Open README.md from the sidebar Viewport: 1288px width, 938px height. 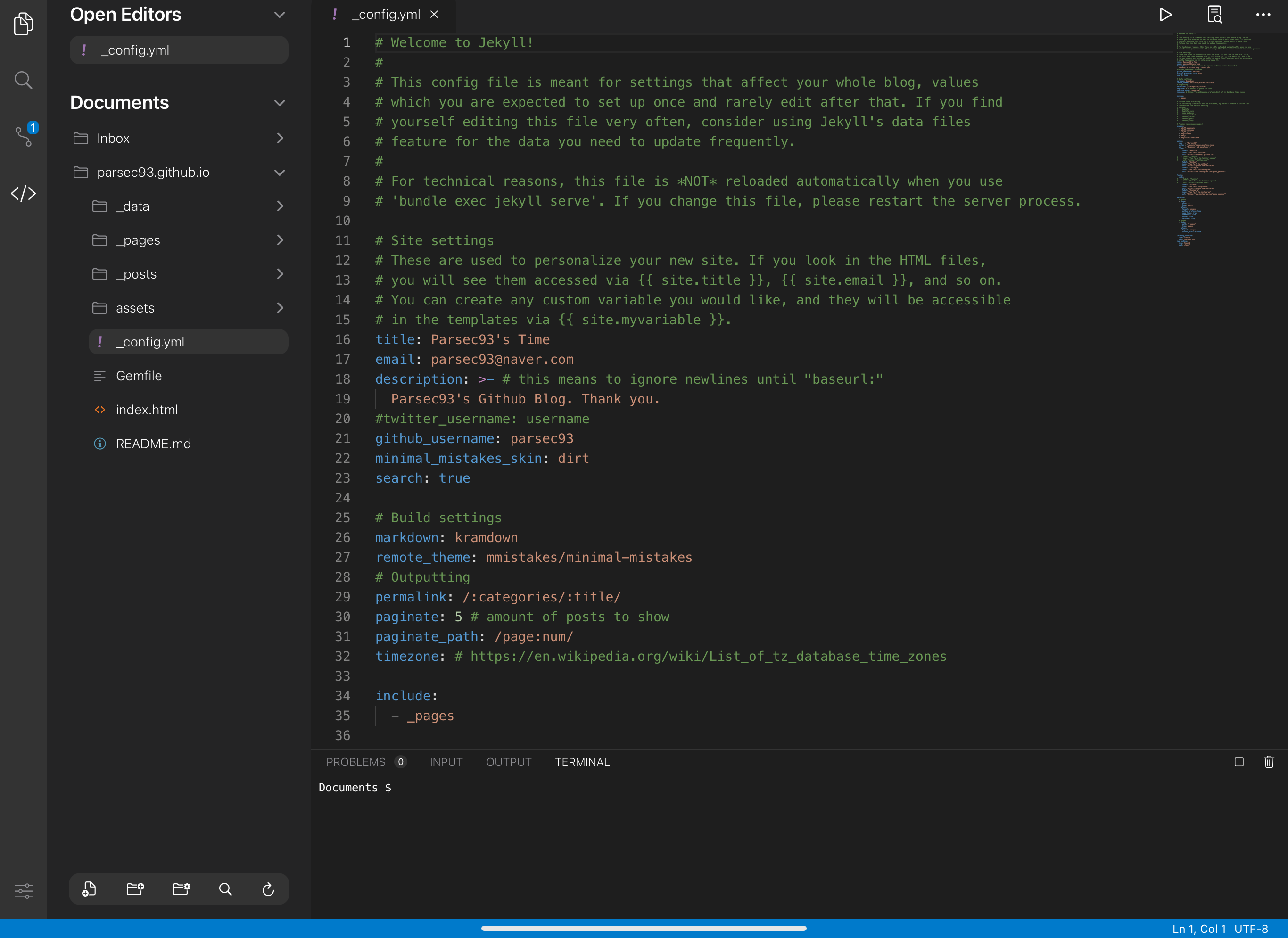[153, 444]
